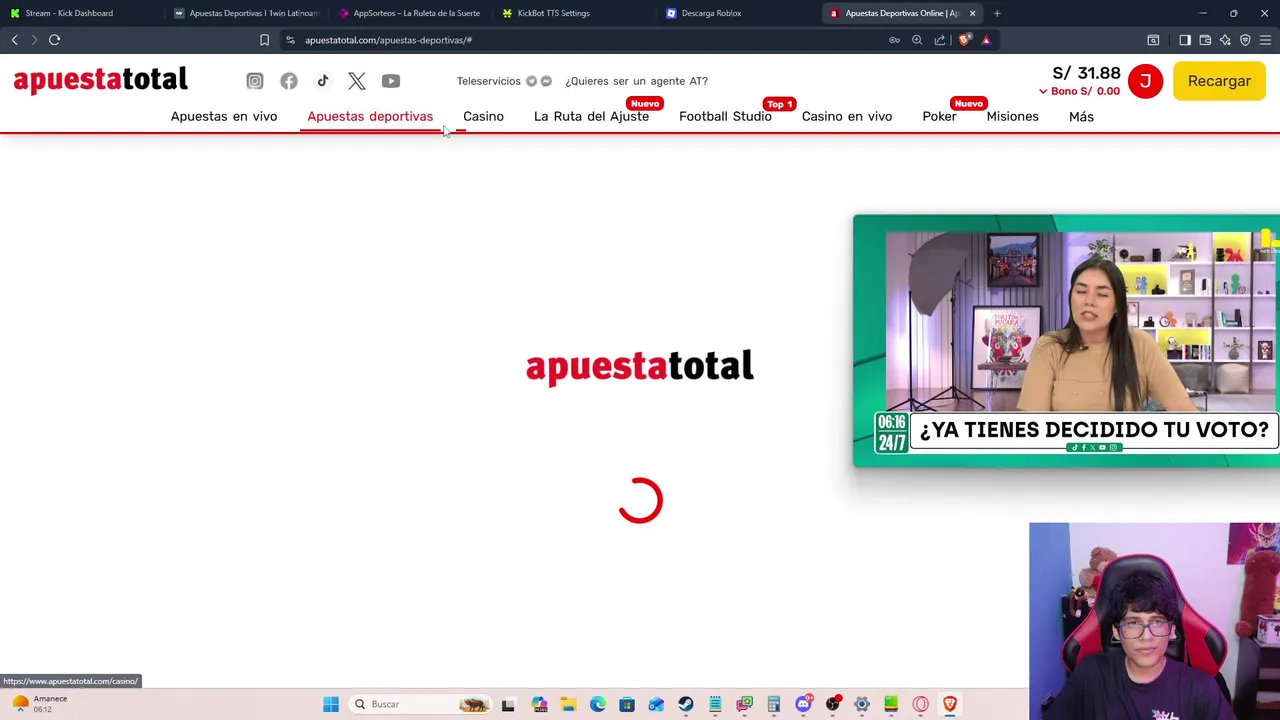This screenshot has height=720, width=1280.
Task: Open Brave Shields lion icon
Action: [964, 40]
